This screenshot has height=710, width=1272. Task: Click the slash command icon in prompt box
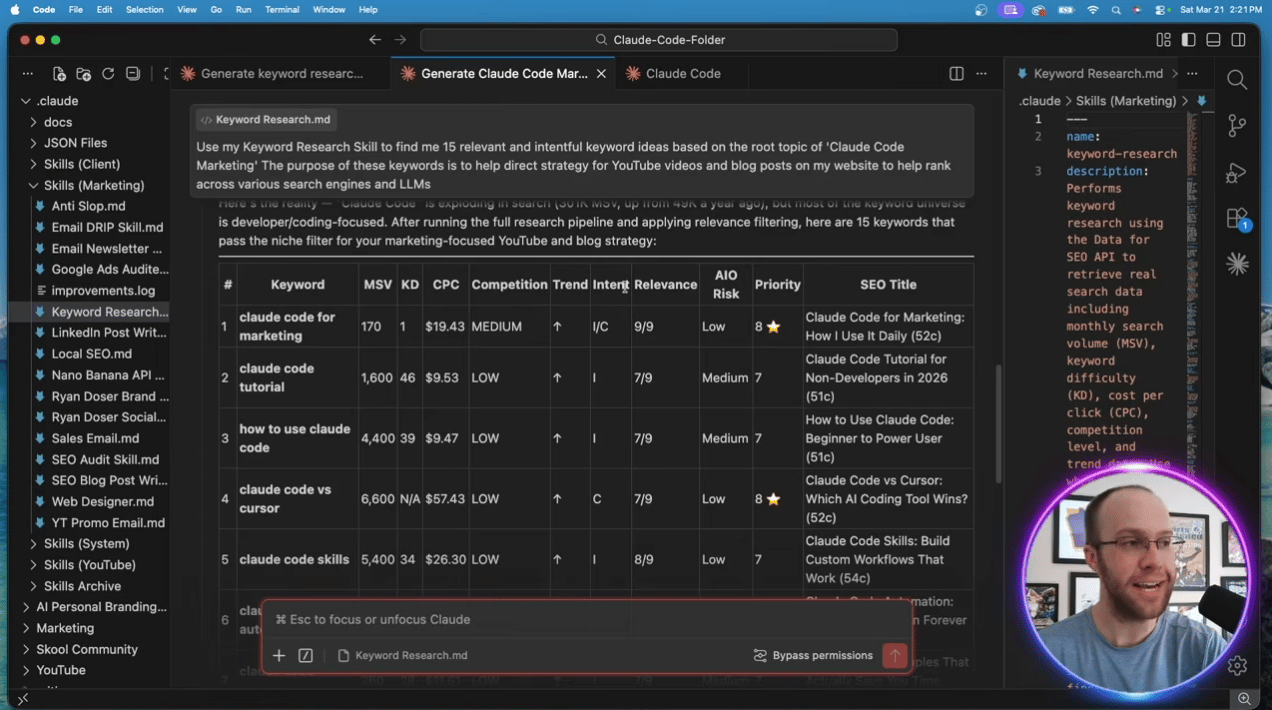(x=306, y=656)
